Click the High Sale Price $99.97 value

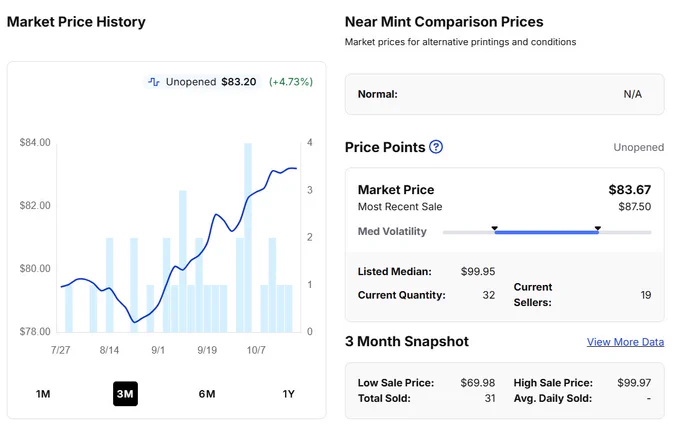click(634, 383)
